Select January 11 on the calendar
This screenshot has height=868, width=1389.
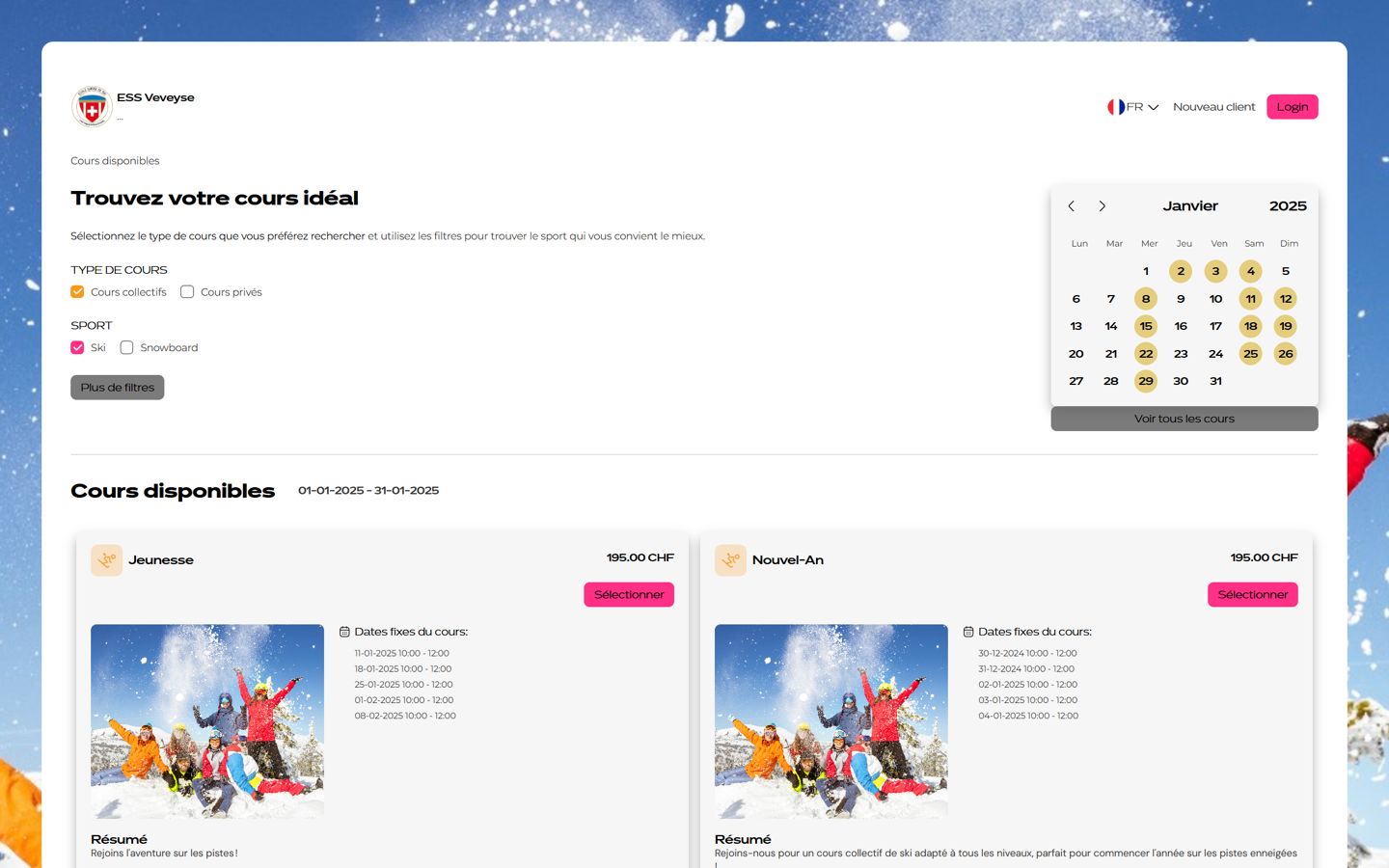(x=1251, y=299)
